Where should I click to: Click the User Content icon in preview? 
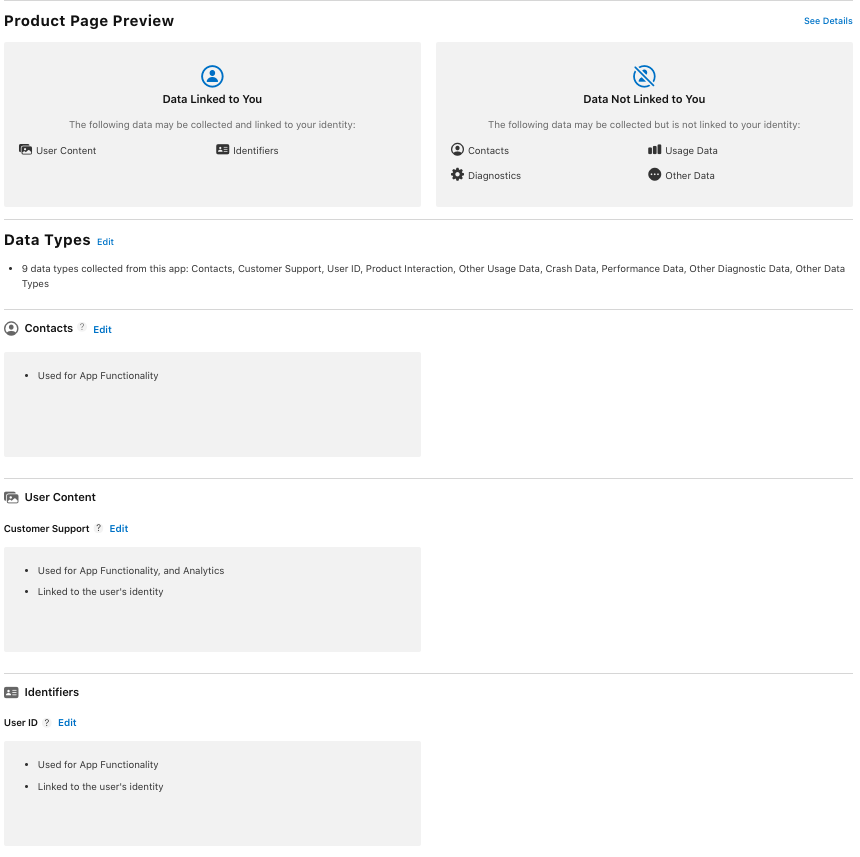pyautogui.click(x=26, y=150)
